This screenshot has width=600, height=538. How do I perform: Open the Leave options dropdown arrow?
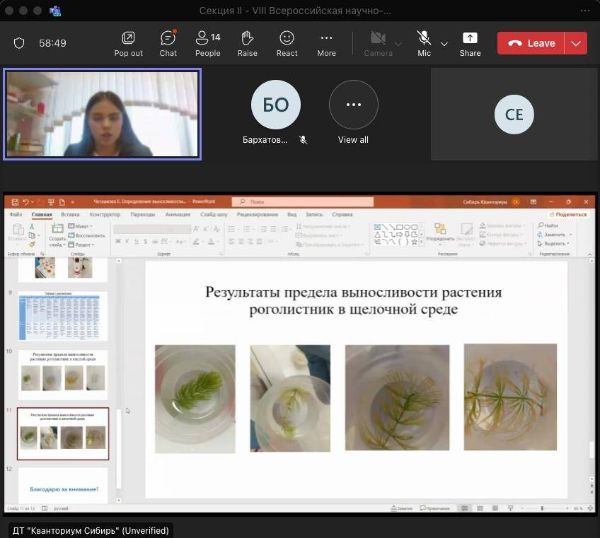575,43
